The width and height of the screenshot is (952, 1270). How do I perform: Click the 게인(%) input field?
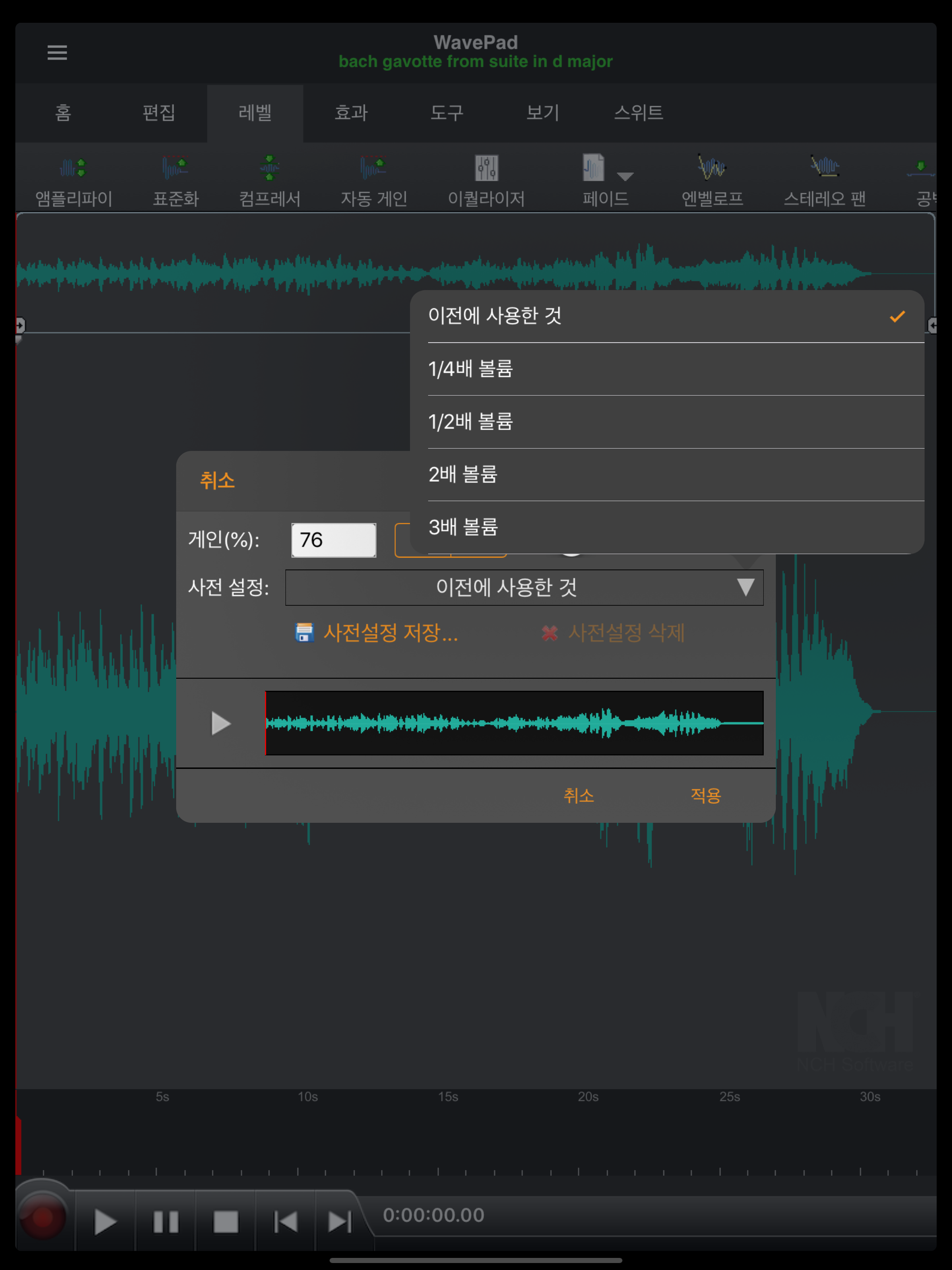[x=334, y=540]
